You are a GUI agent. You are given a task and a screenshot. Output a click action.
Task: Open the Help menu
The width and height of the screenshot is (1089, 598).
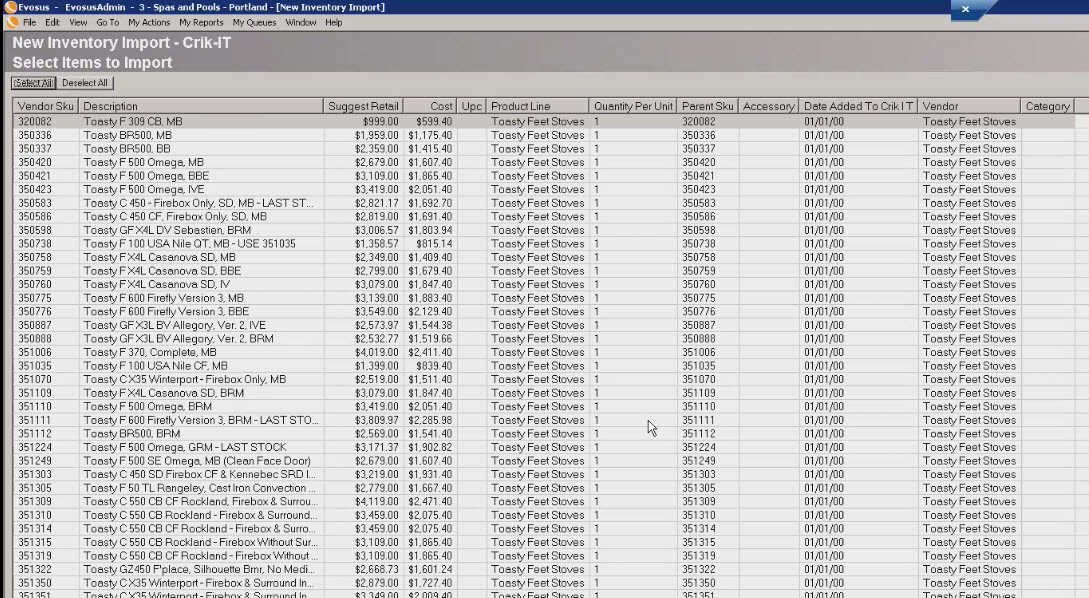(334, 22)
